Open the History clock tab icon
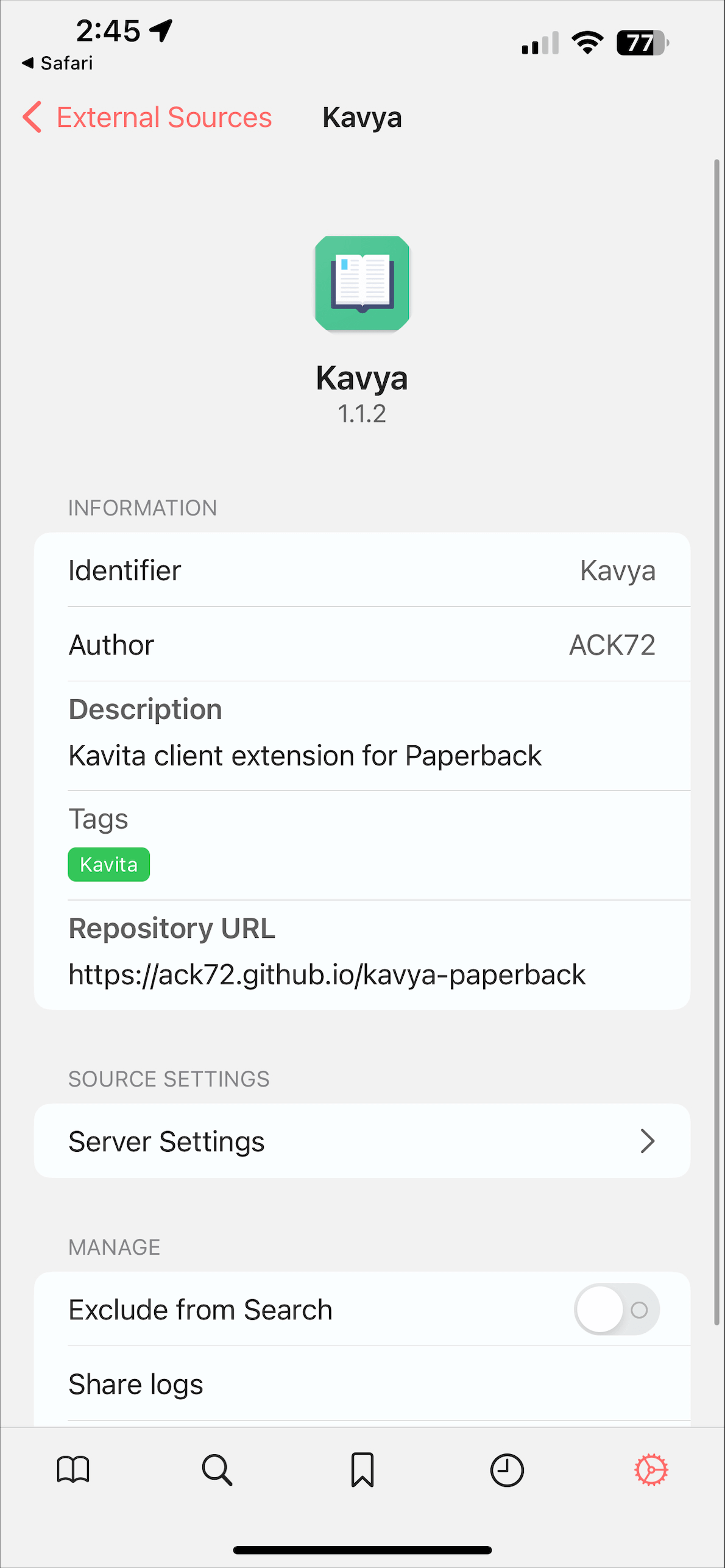 pos(507,1470)
